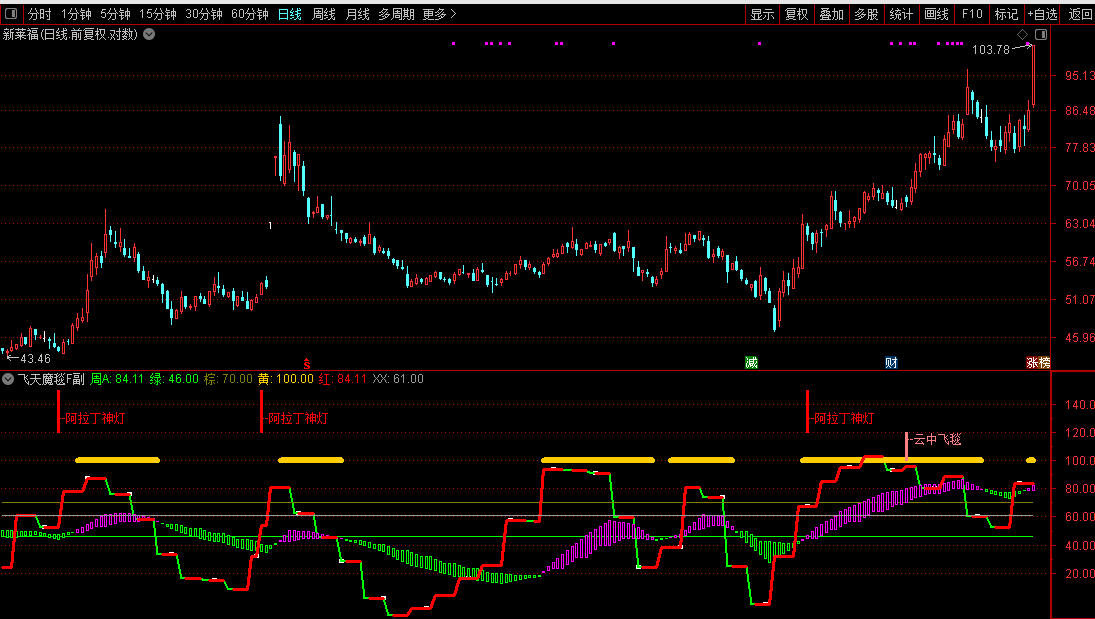Click the 涨榜 marker at chart bottom

click(x=1038, y=363)
